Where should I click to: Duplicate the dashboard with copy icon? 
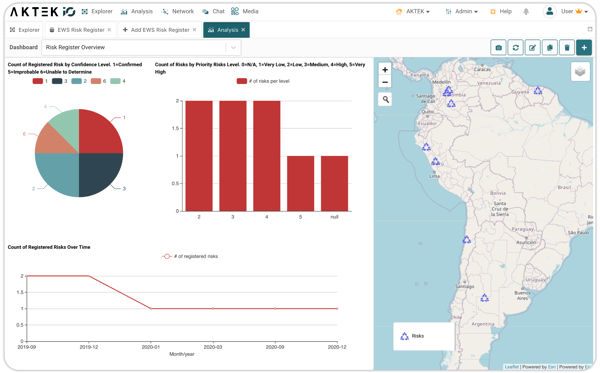click(549, 47)
